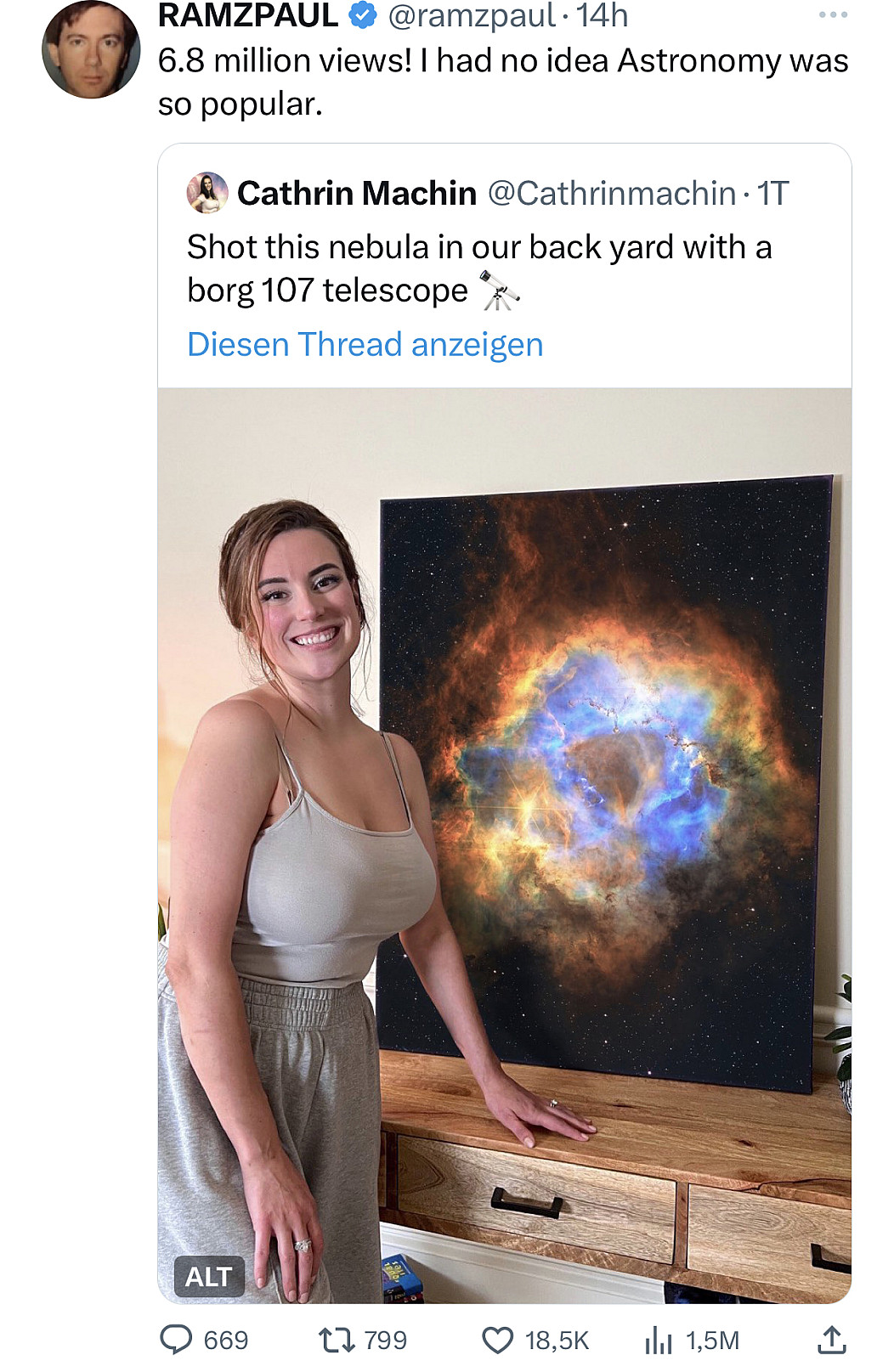
Task: Click the 1T timestamp on quoted tweet
Action: (x=772, y=193)
